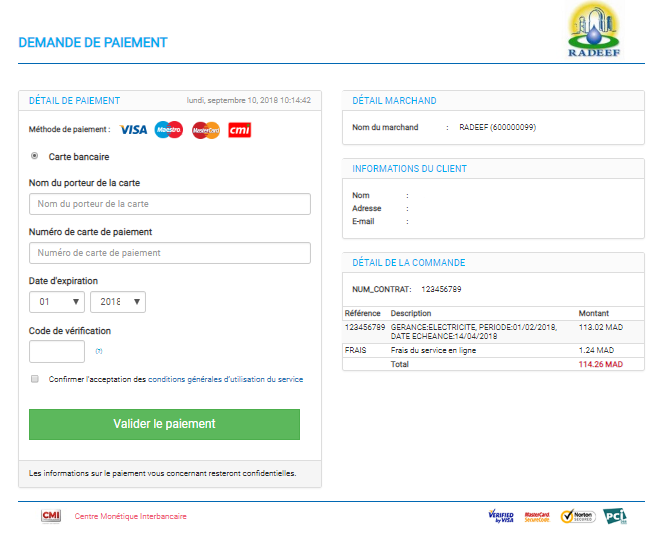Image resolution: width=653 pixels, height=541 pixels.
Task: Click the RADEEF logo in header
Action: coord(594,31)
